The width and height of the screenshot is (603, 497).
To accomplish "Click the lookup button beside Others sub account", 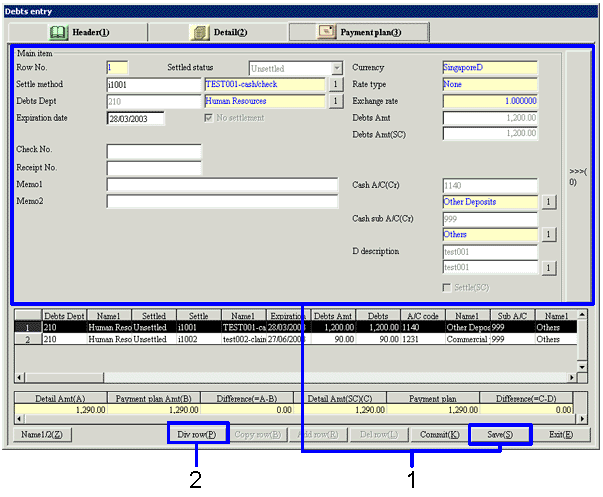I will click(549, 235).
